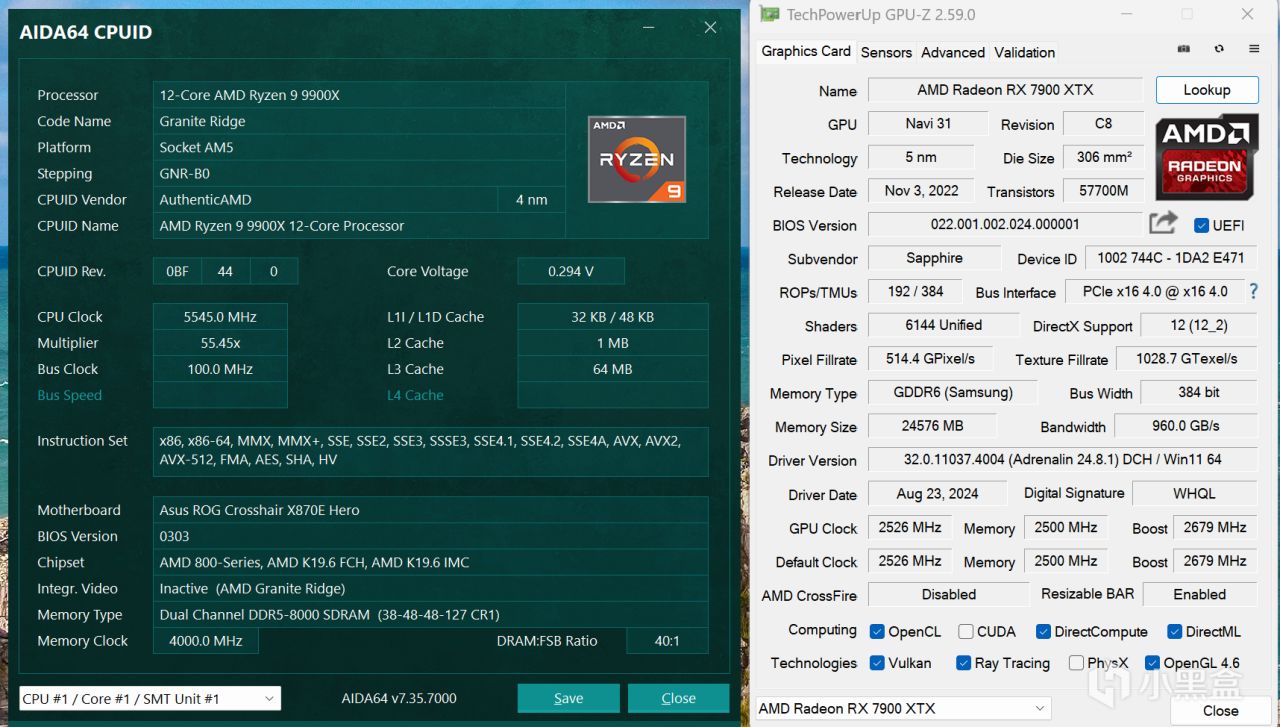Click the Motherboard value Asus ROG Crosshair X870E Hero
1280x727 pixels.
(430, 510)
